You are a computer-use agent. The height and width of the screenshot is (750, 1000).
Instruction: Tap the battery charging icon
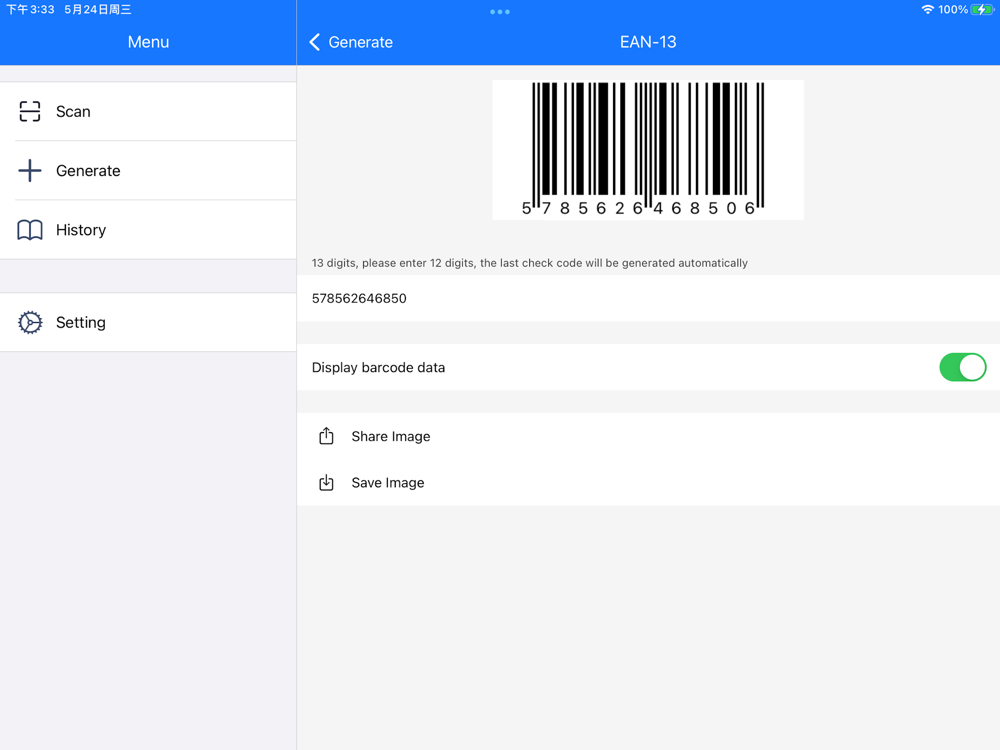click(x=982, y=10)
